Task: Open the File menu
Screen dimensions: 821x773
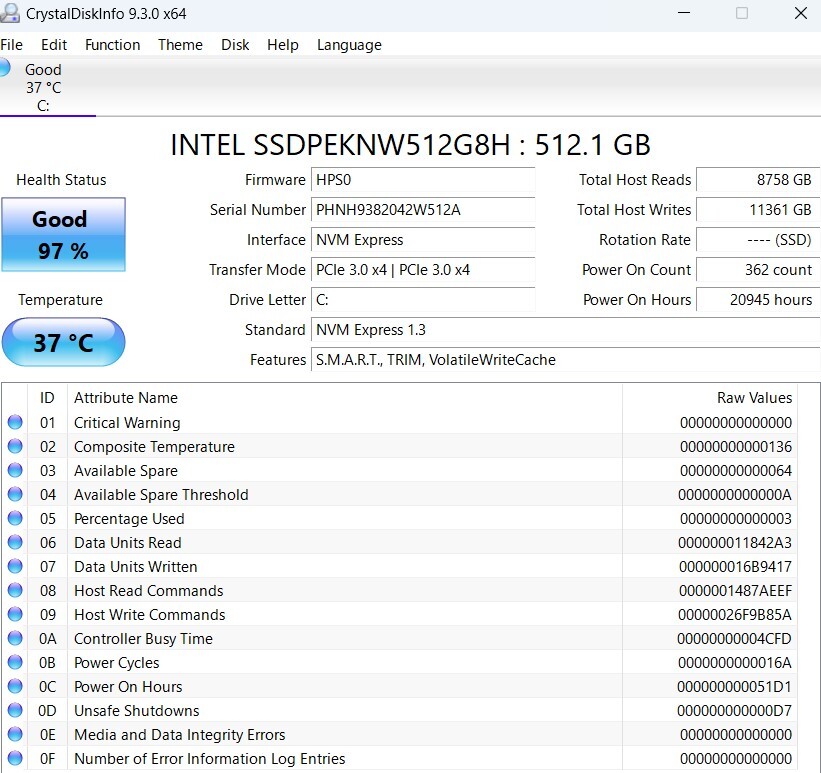Action: [12, 45]
